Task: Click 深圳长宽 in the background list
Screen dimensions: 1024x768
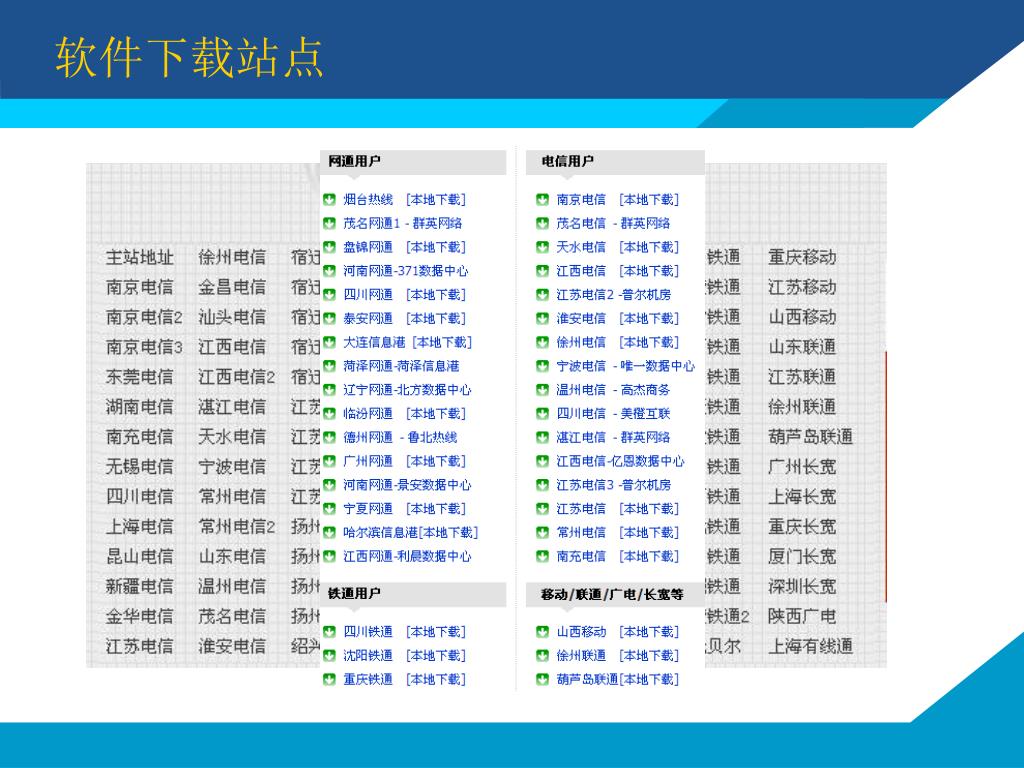Action: point(802,586)
